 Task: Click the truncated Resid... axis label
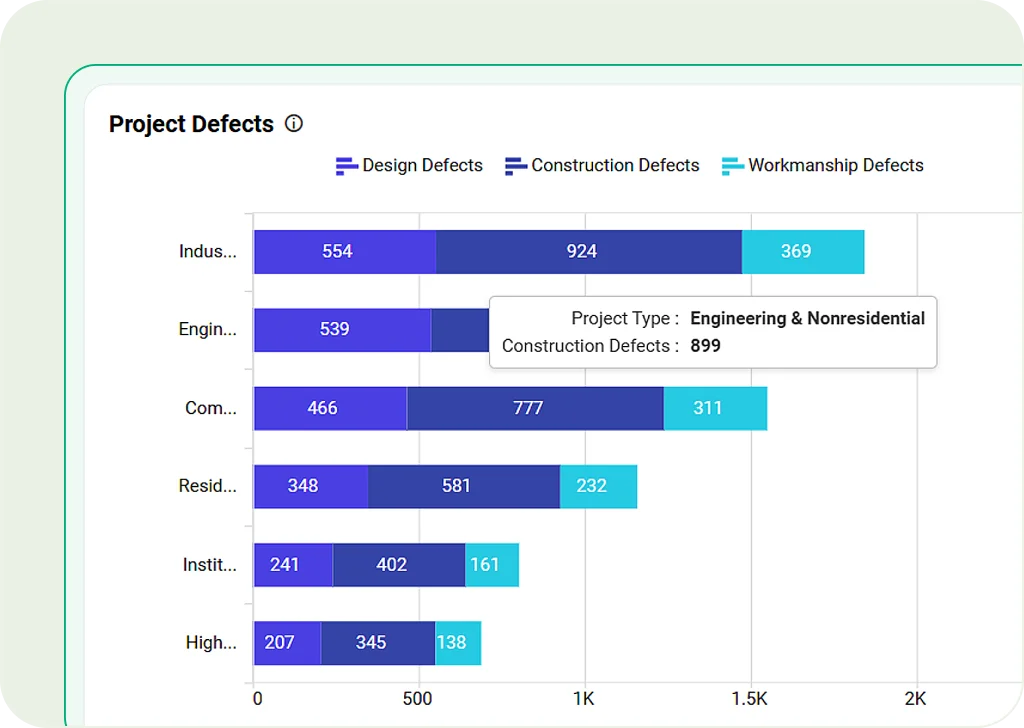click(208, 486)
